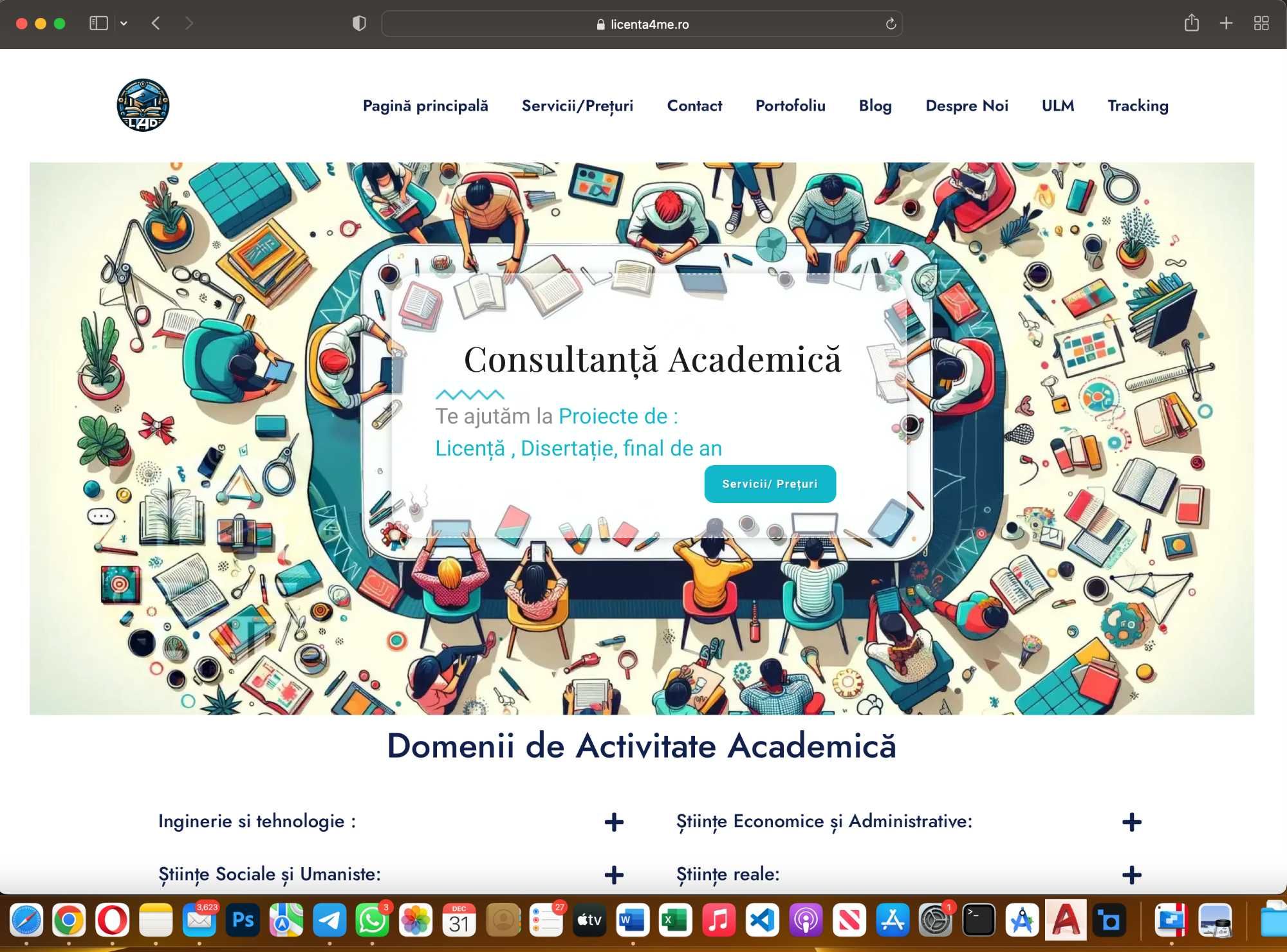
Task: Focus the licenta4me.ro address bar
Action: 642,24
